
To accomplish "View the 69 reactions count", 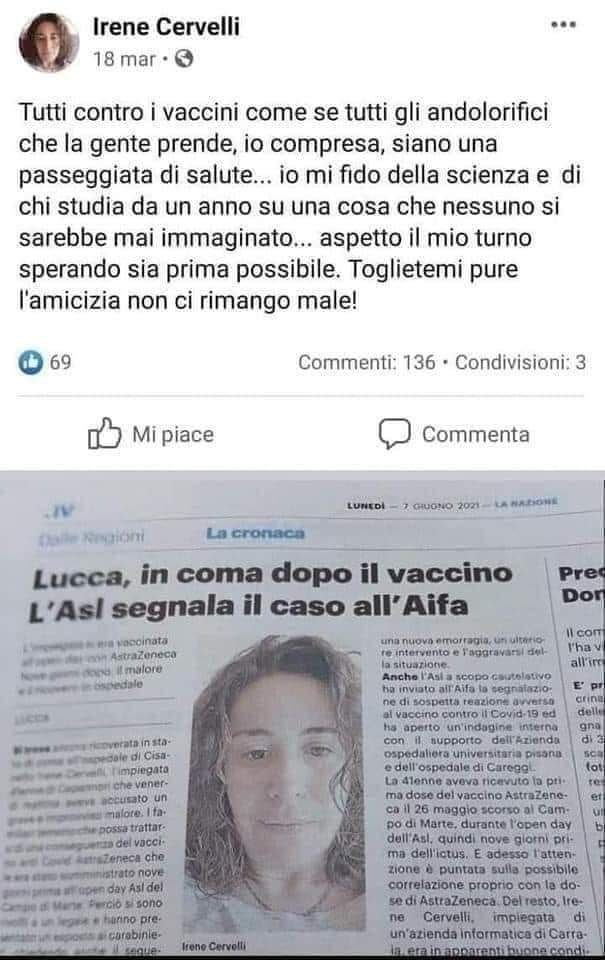I will 61,362.
